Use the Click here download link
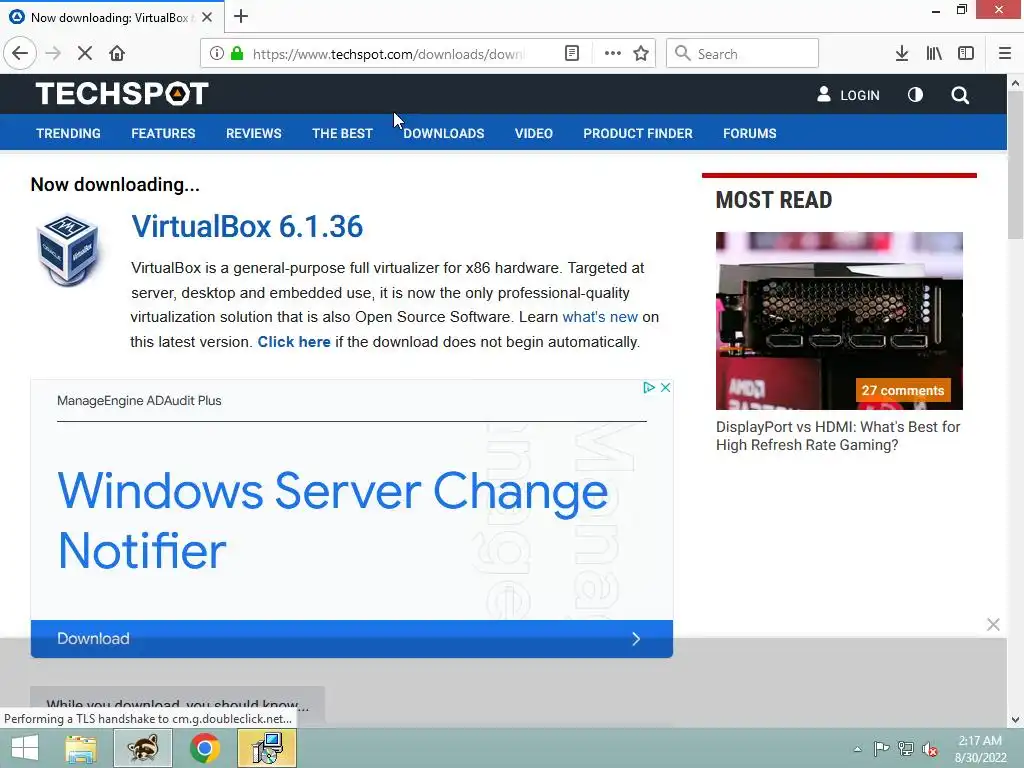The width and height of the screenshot is (1024, 768). (294, 342)
